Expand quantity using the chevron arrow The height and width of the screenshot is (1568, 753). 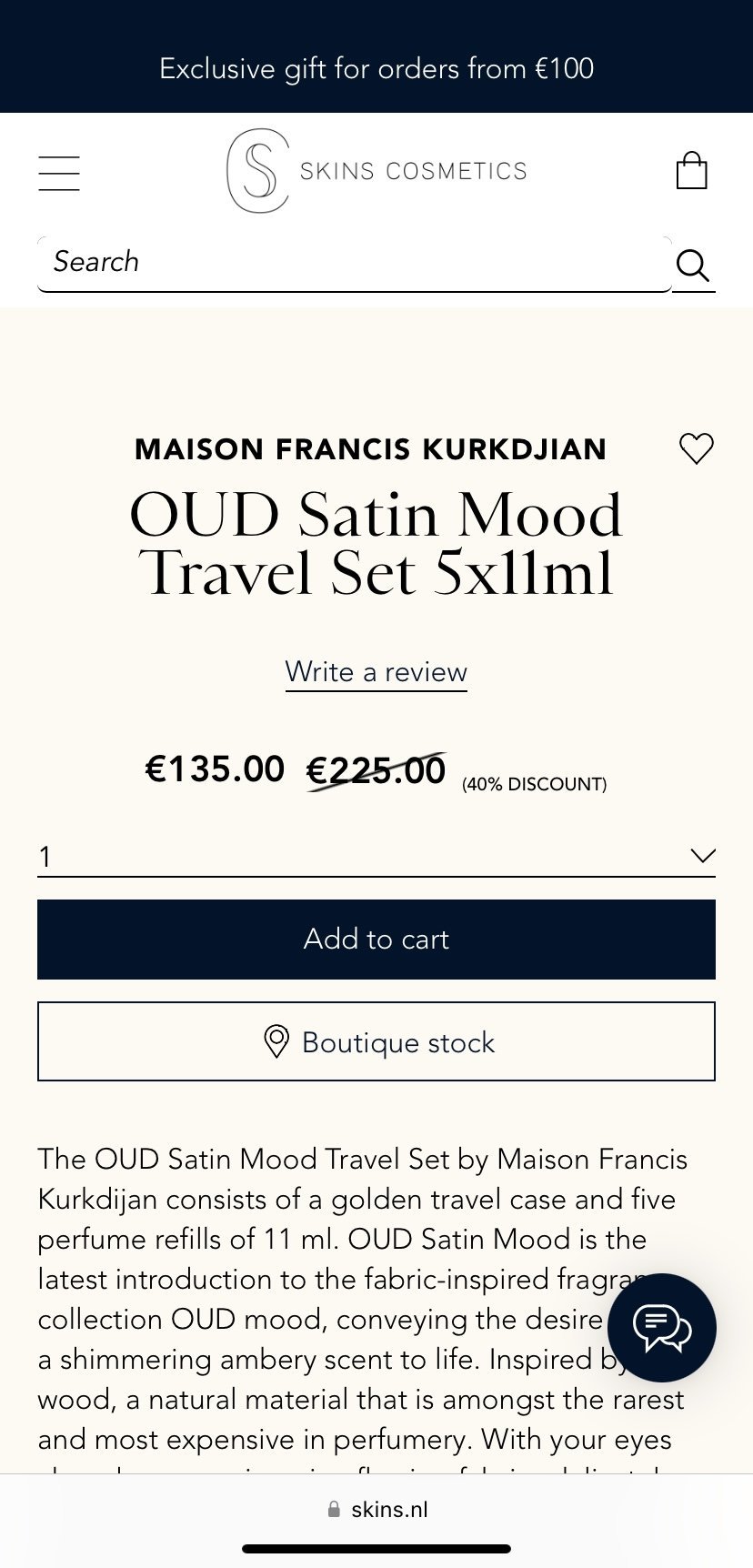point(703,855)
